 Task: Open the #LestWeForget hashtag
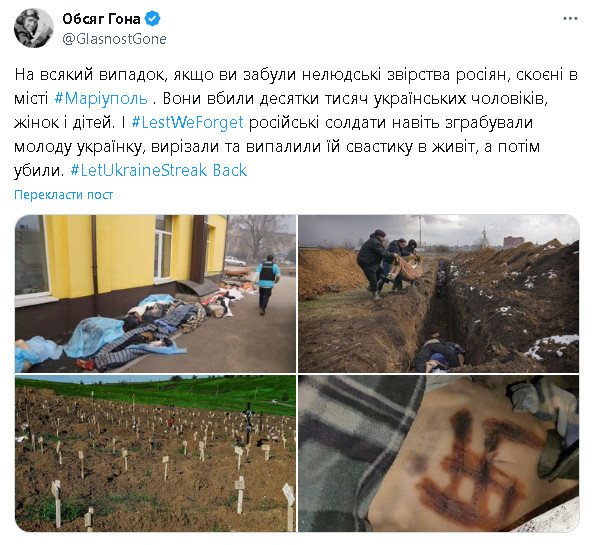point(187,123)
